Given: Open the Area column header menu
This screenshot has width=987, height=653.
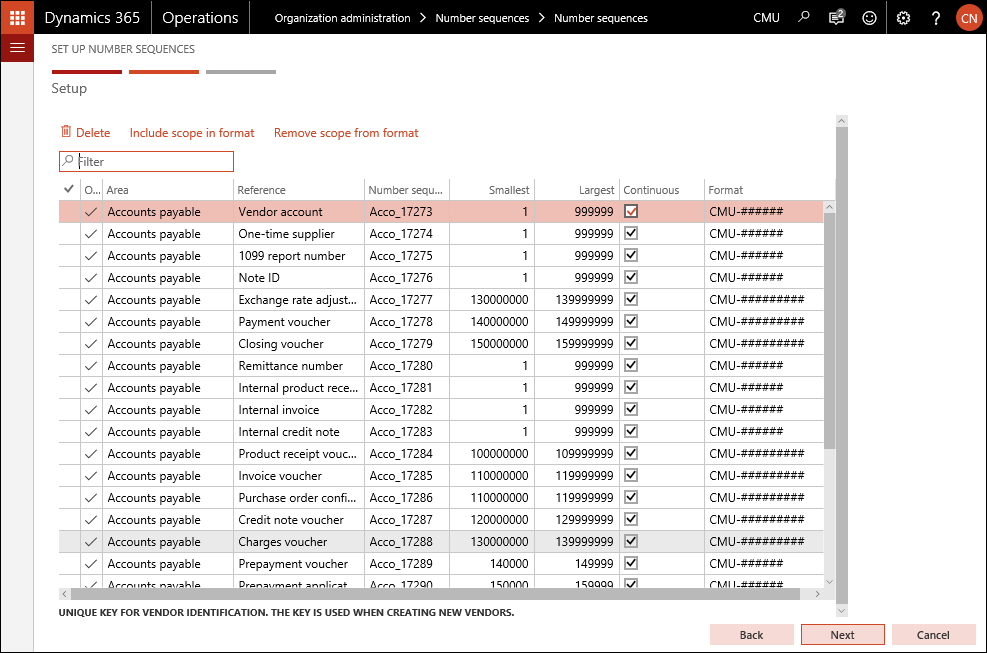Looking at the screenshot, I should pos(167,190).
